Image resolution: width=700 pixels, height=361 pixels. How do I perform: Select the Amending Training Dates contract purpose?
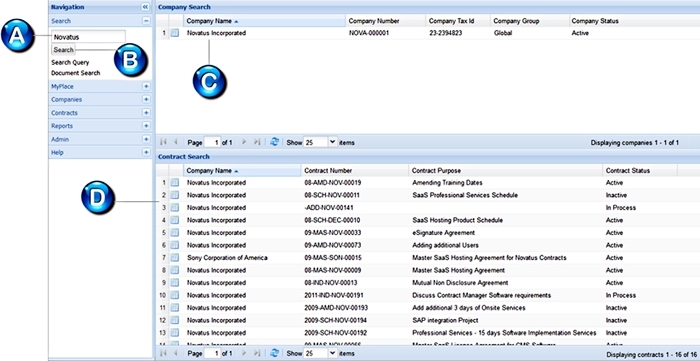point(447,183)
